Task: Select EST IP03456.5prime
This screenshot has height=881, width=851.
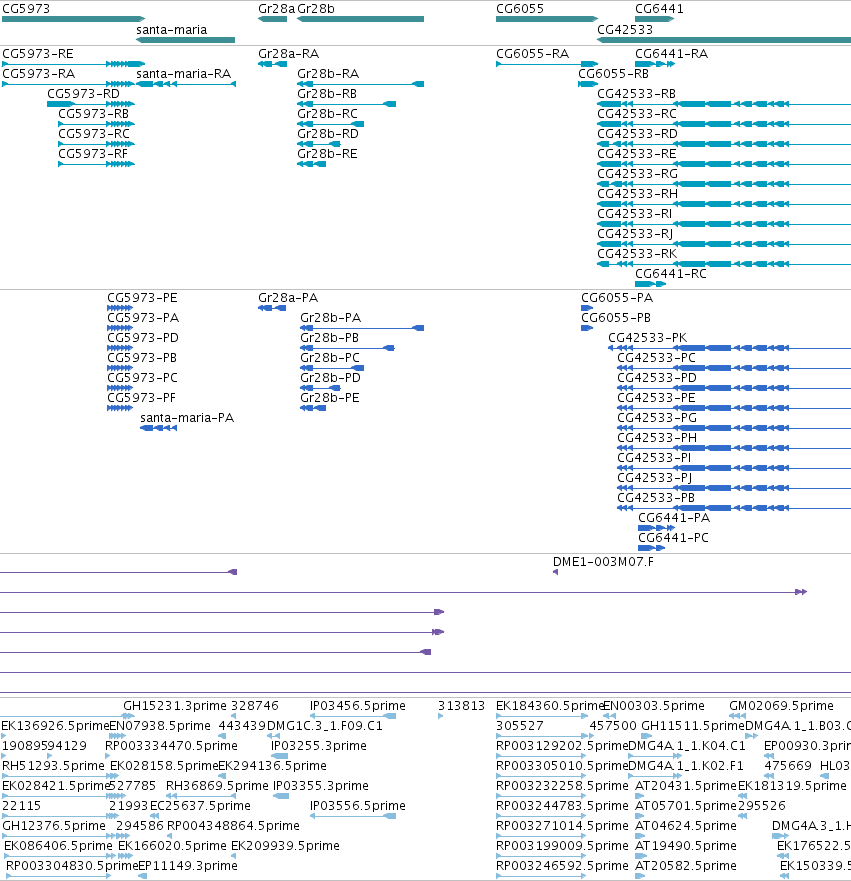Action: tap(353, 716)
